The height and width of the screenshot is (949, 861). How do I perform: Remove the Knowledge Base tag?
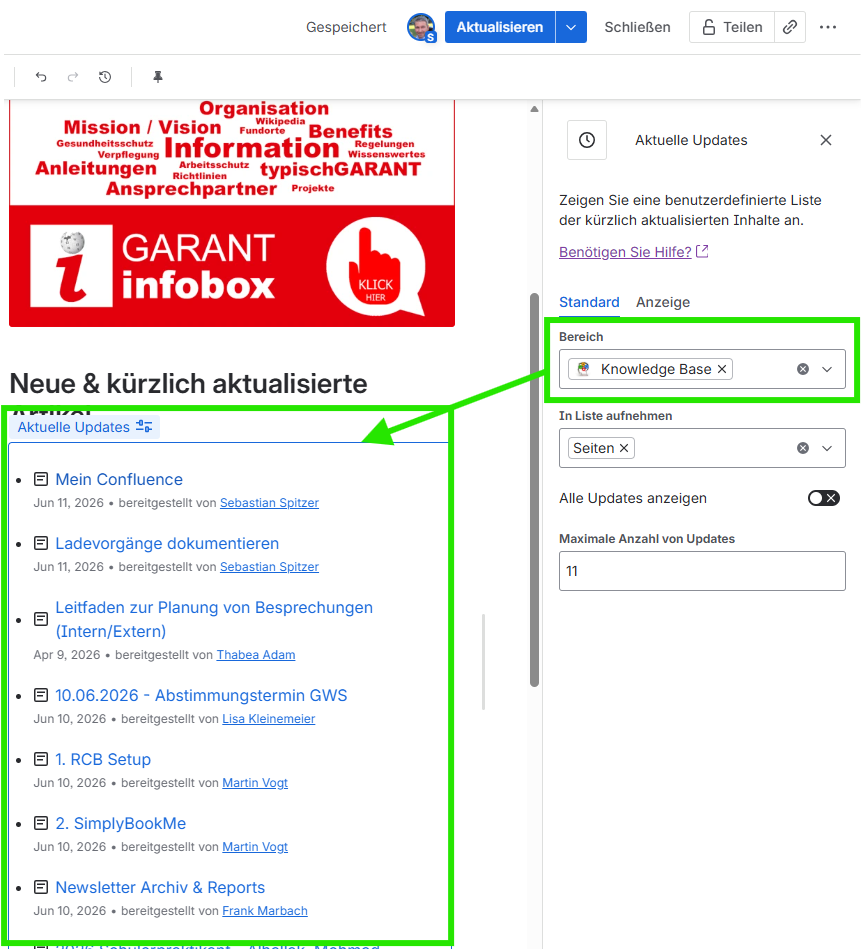pyautogui.click(x=722, y=369)
